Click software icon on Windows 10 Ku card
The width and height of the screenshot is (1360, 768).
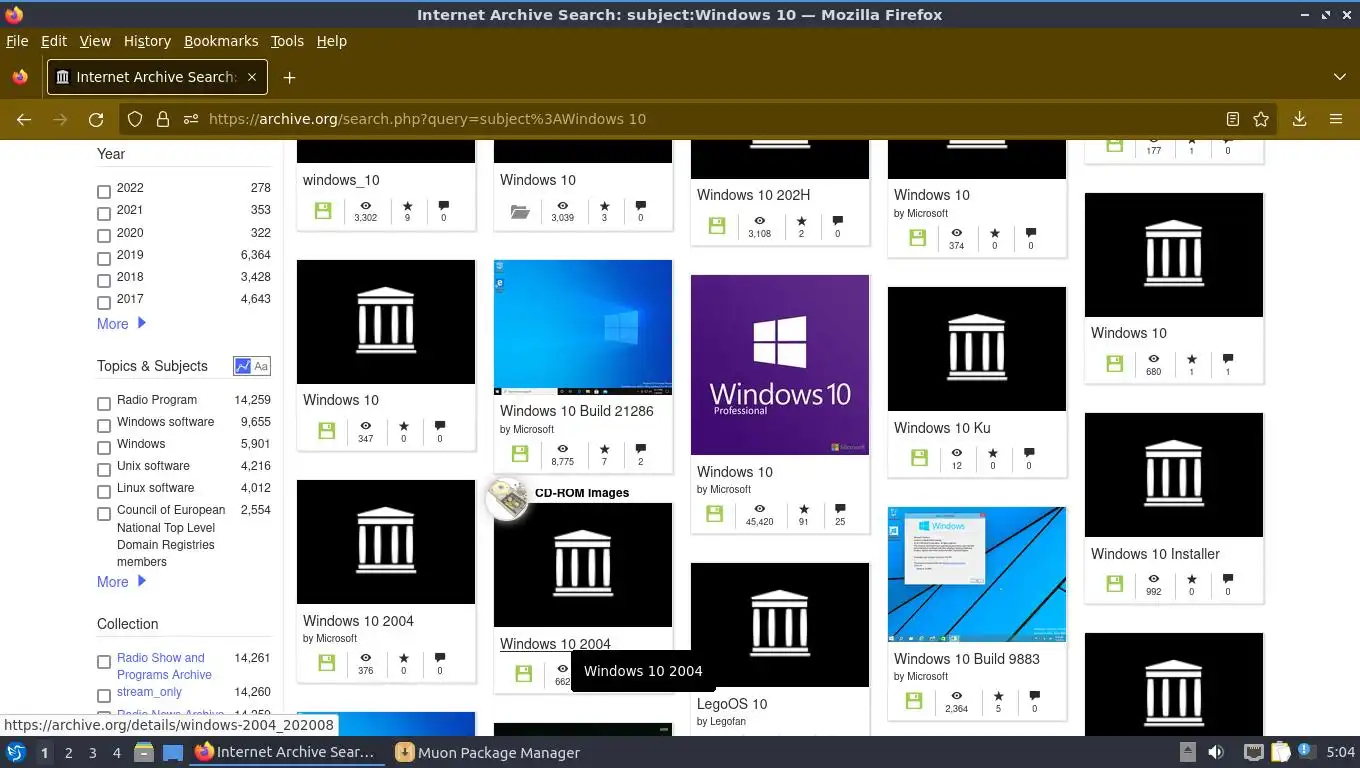tap(918, 458)
